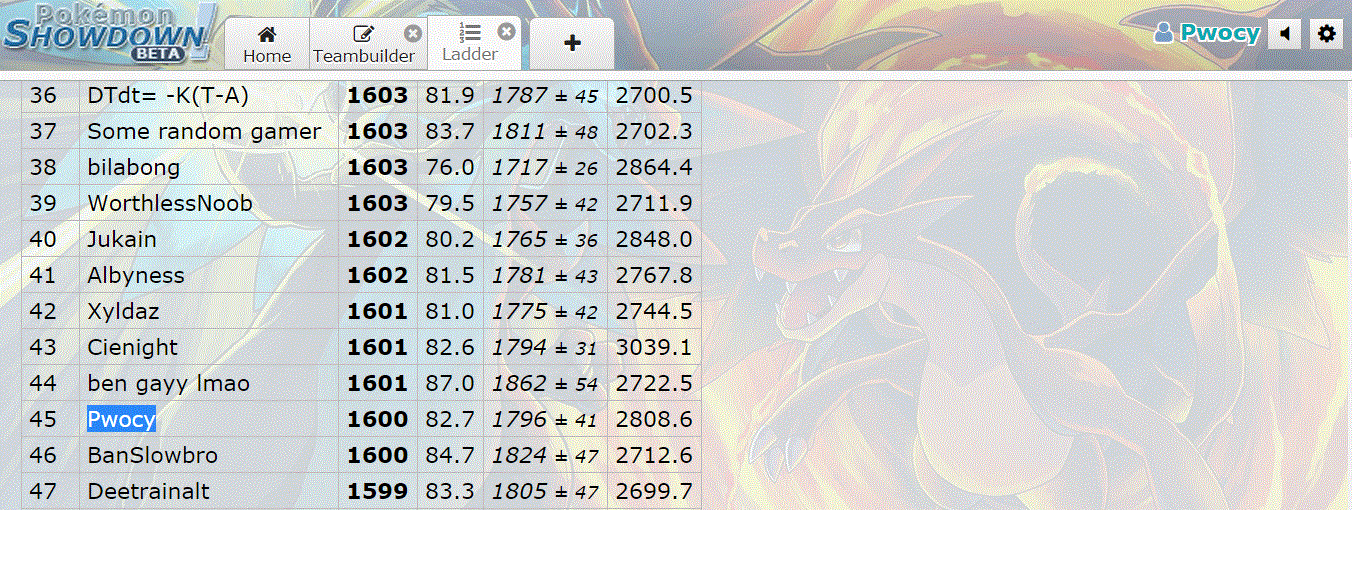Click the Pokémon Showdown logo
The width and height of the screenshot is (1366, 574).
tap(110, 32)
